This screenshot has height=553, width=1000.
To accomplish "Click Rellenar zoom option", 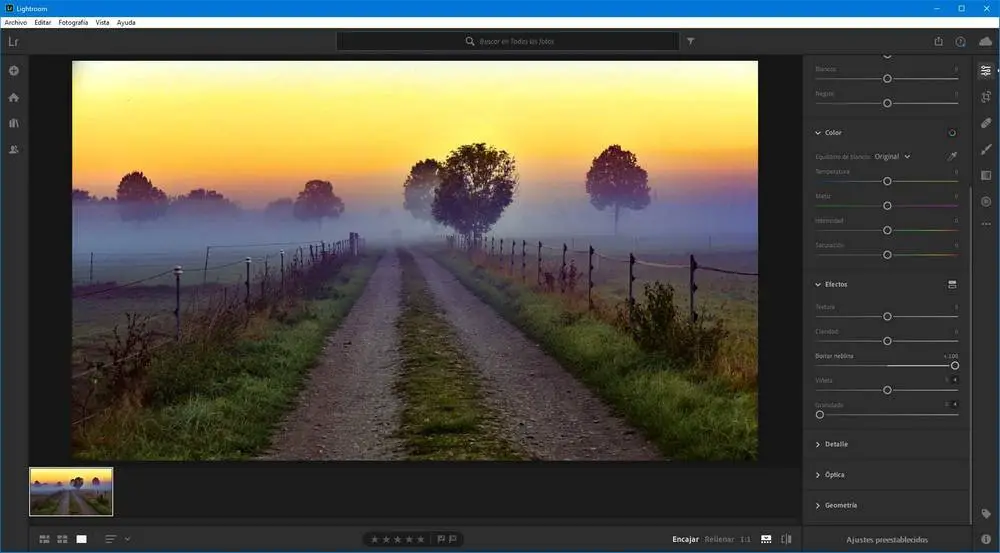I will [x=719, y=540].
